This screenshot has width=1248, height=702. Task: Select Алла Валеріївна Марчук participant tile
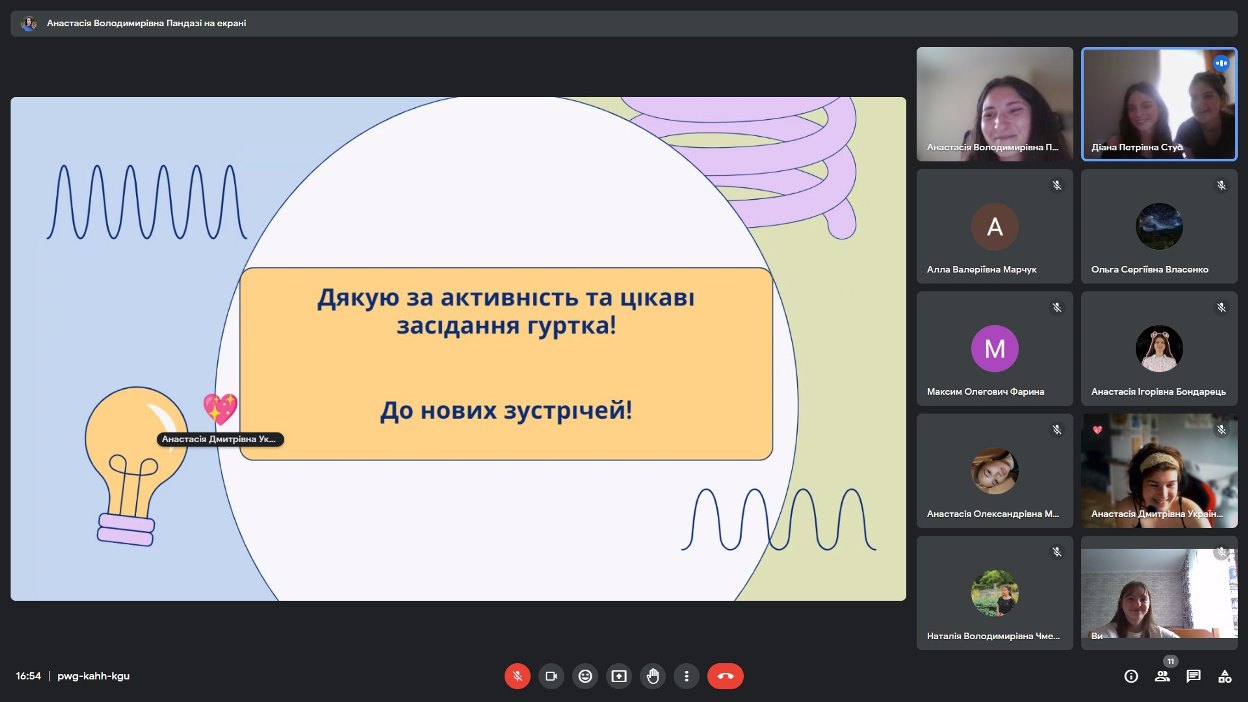(x=994, y=227)
